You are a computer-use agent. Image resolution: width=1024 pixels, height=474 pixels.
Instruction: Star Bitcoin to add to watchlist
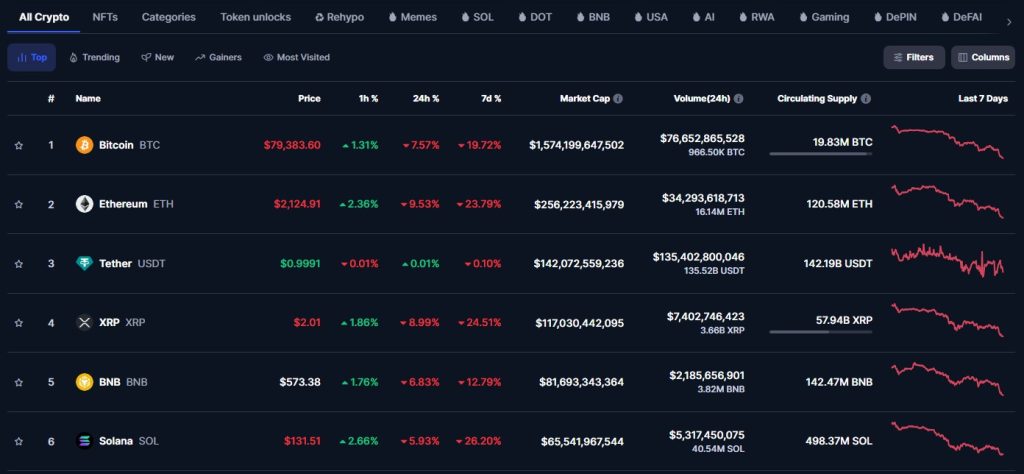pyautogui.click(x=19, y=145)
